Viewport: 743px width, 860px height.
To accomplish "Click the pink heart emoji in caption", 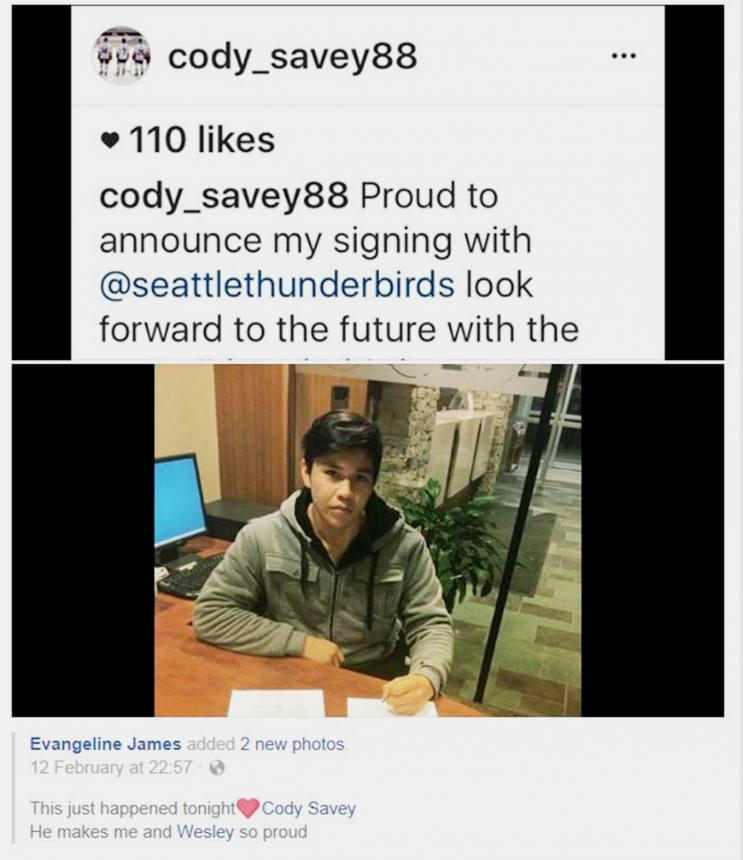I will (x=248, y=808).
